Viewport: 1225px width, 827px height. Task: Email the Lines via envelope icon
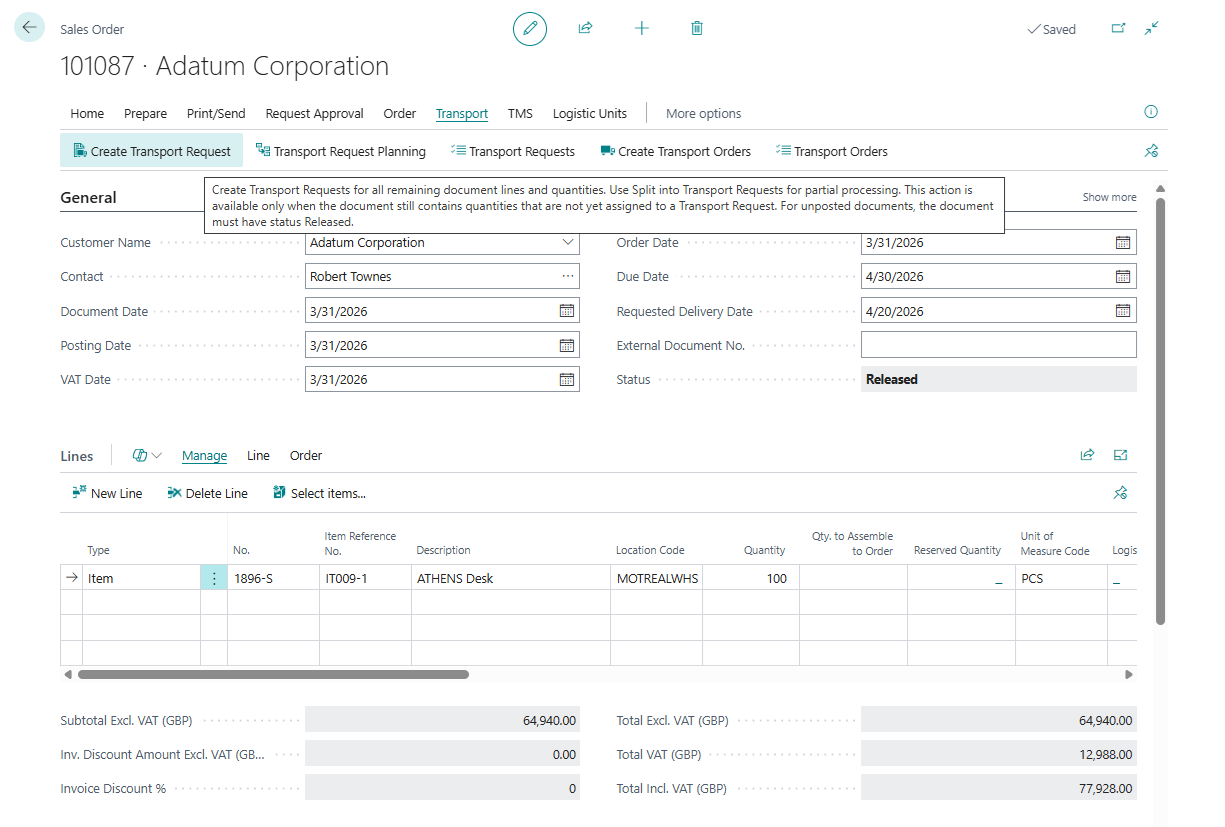1120,454
